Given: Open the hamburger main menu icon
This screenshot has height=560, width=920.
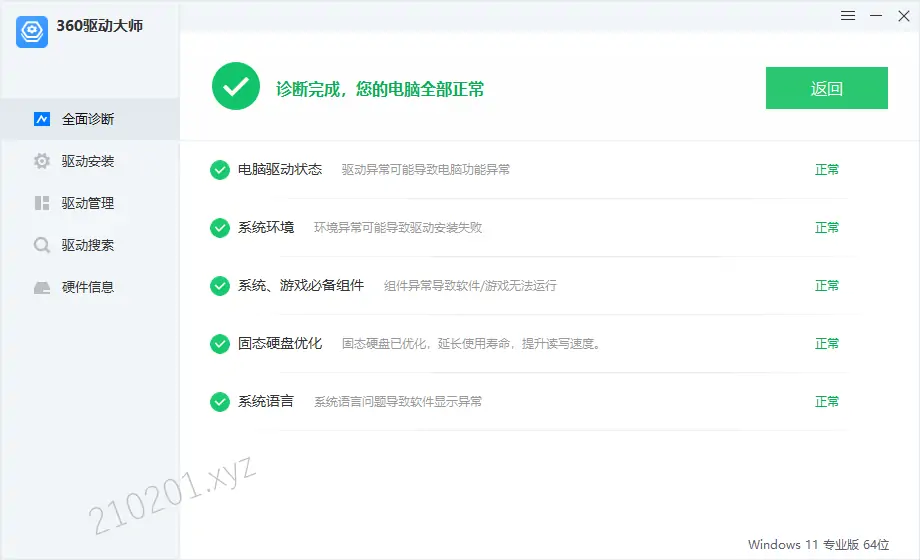Looking at the screenshot, I should 848,16.
